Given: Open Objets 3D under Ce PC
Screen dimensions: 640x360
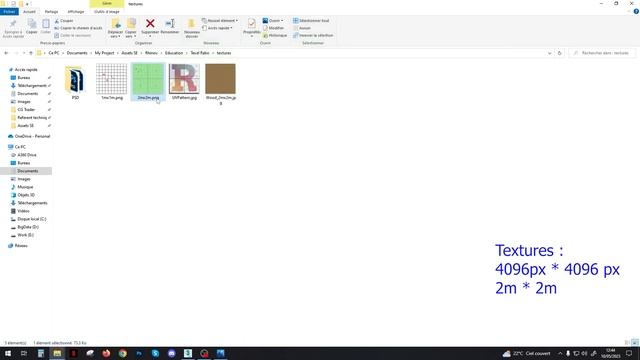Looking at the screenshot, I should (x=26, y=195).
